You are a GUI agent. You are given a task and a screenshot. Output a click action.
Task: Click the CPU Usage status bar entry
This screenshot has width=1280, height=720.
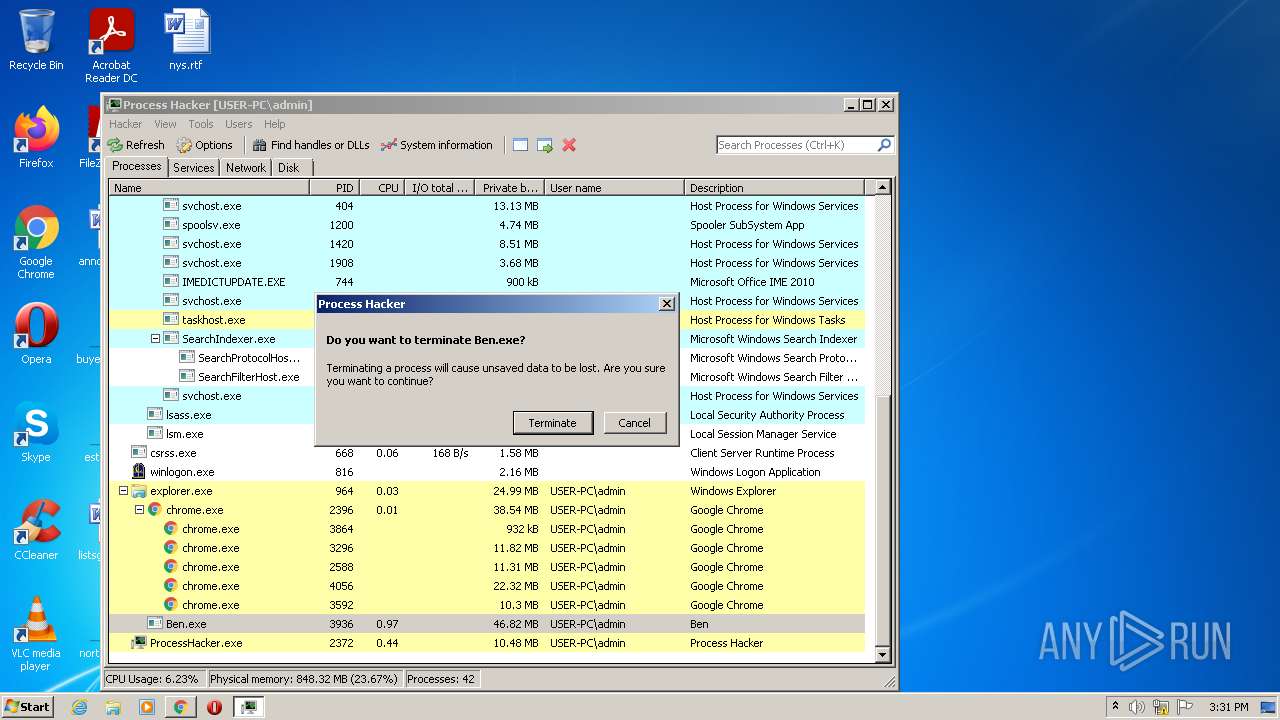(x=153, y=679)
